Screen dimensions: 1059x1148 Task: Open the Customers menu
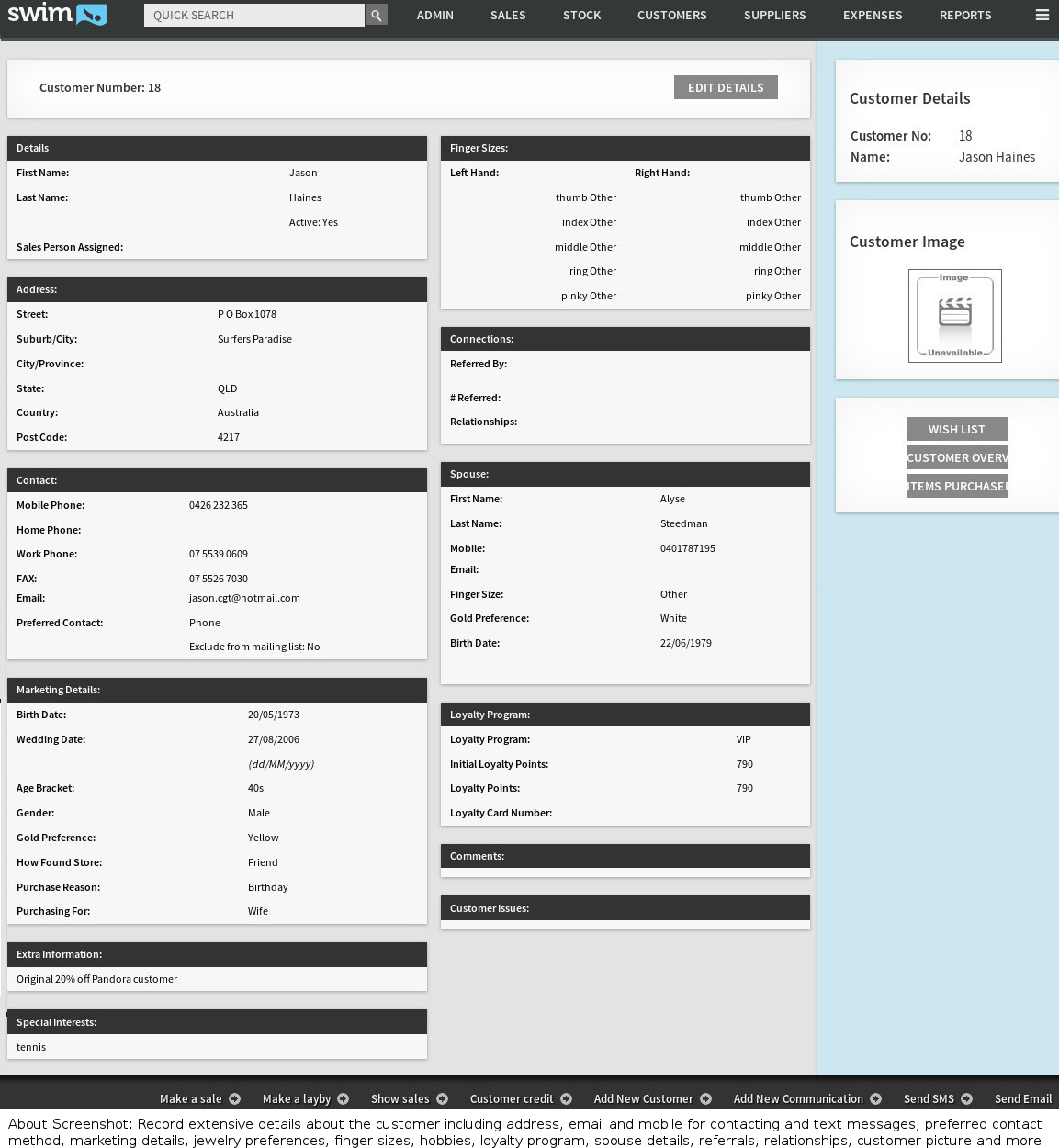pyautogui.click(x=672, y=16)
